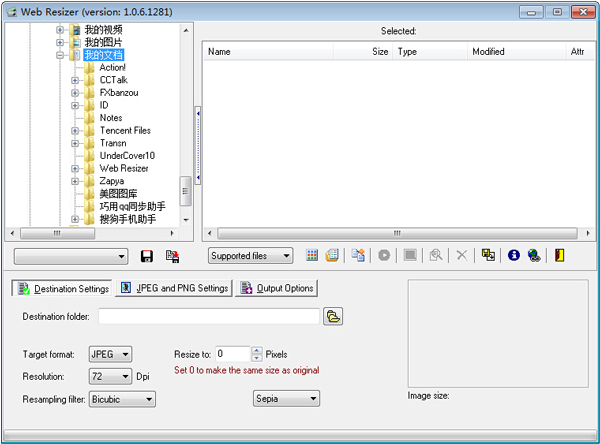Click the exit door icon
Screen dimensions: 600x444
point(559,256)
